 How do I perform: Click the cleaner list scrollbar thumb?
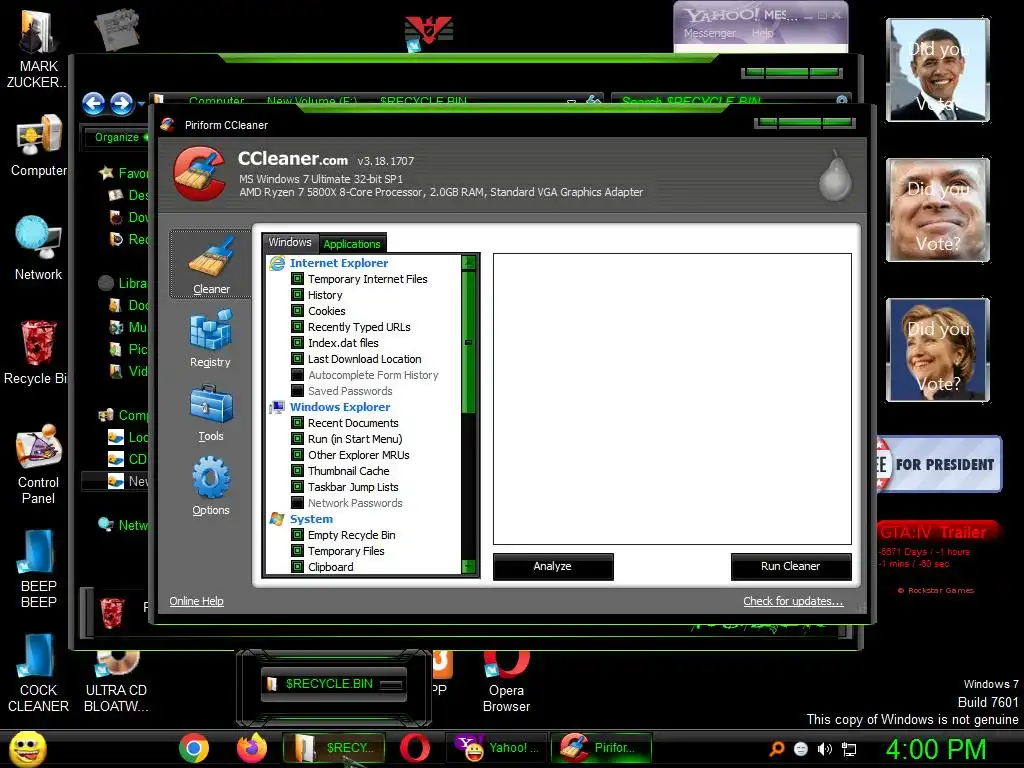pos(468,342)
